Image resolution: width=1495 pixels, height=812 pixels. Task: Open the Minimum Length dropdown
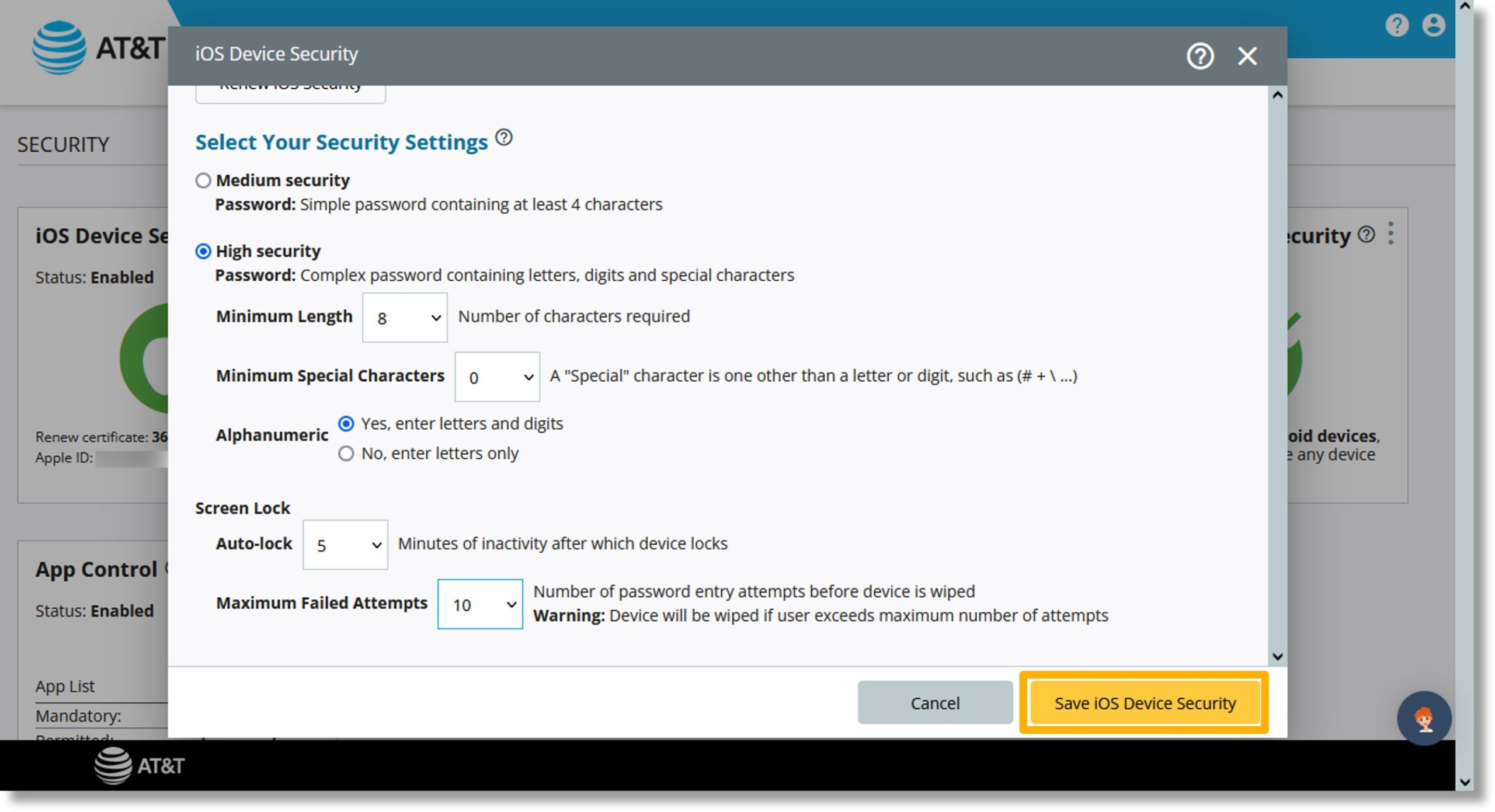click(x=405, y=318)
